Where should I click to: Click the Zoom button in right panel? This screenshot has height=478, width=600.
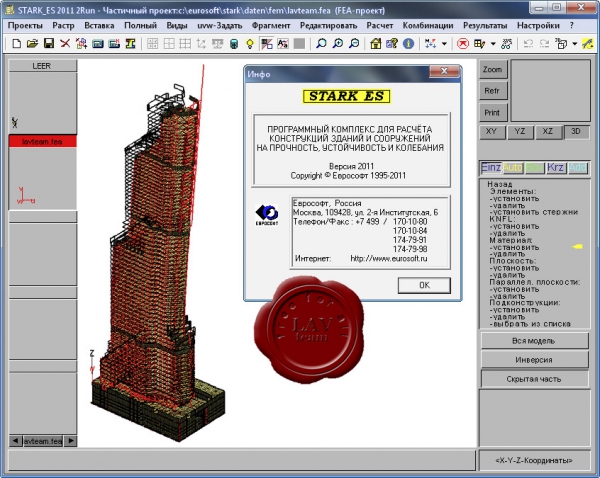point(493,69)
